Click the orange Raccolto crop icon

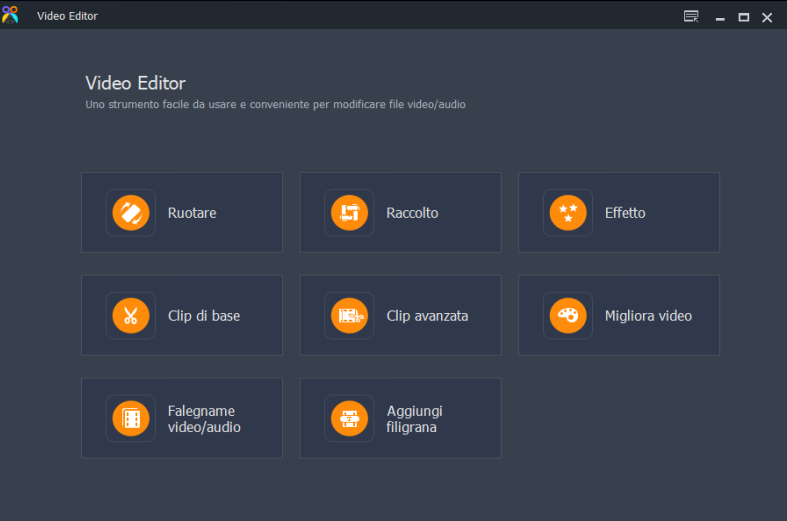point(349,213)
